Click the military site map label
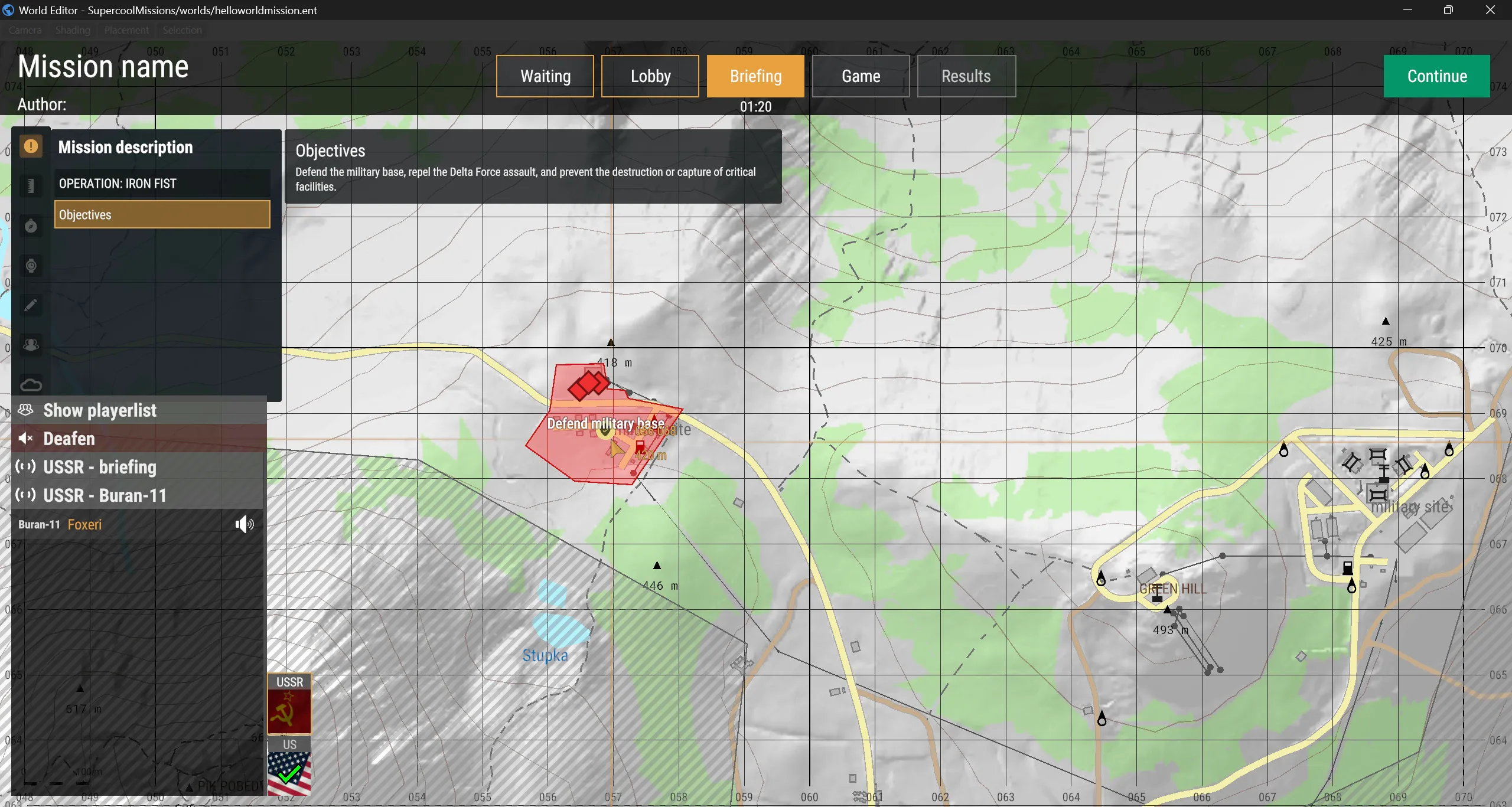 pos(1411,507)
